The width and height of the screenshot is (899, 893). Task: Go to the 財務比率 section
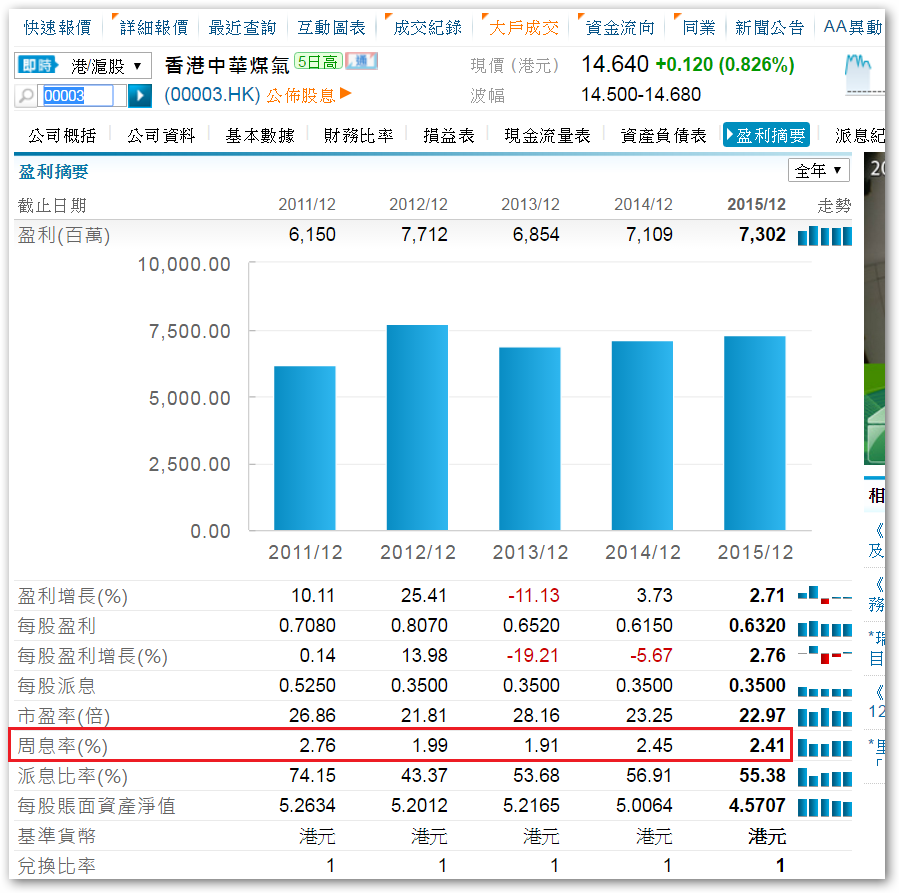pos(358,135)
